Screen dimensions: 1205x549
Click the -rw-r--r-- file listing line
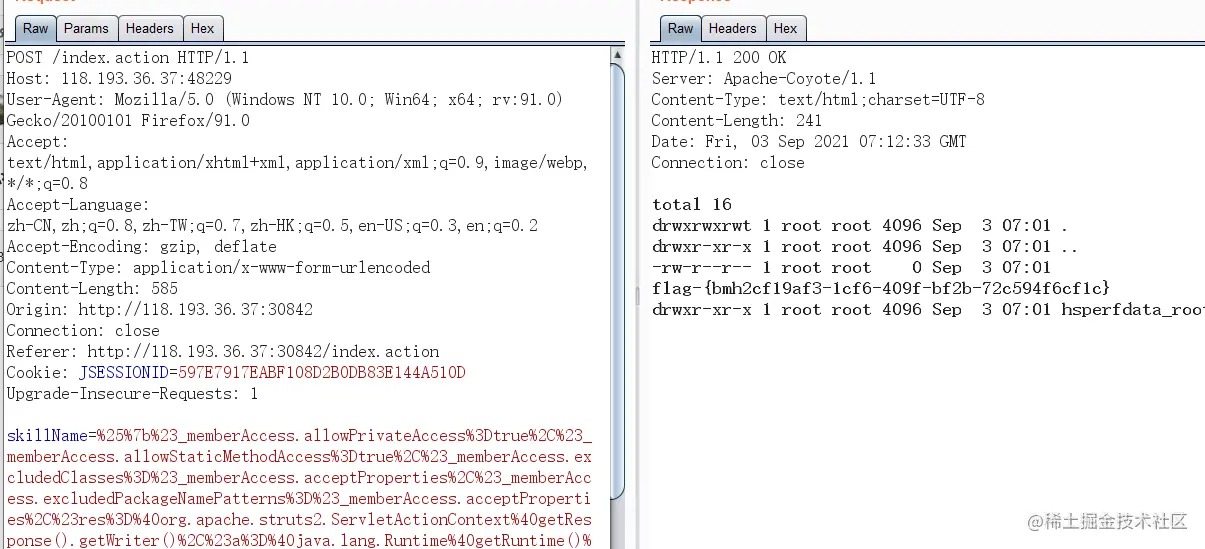click(x=851, y=268)
